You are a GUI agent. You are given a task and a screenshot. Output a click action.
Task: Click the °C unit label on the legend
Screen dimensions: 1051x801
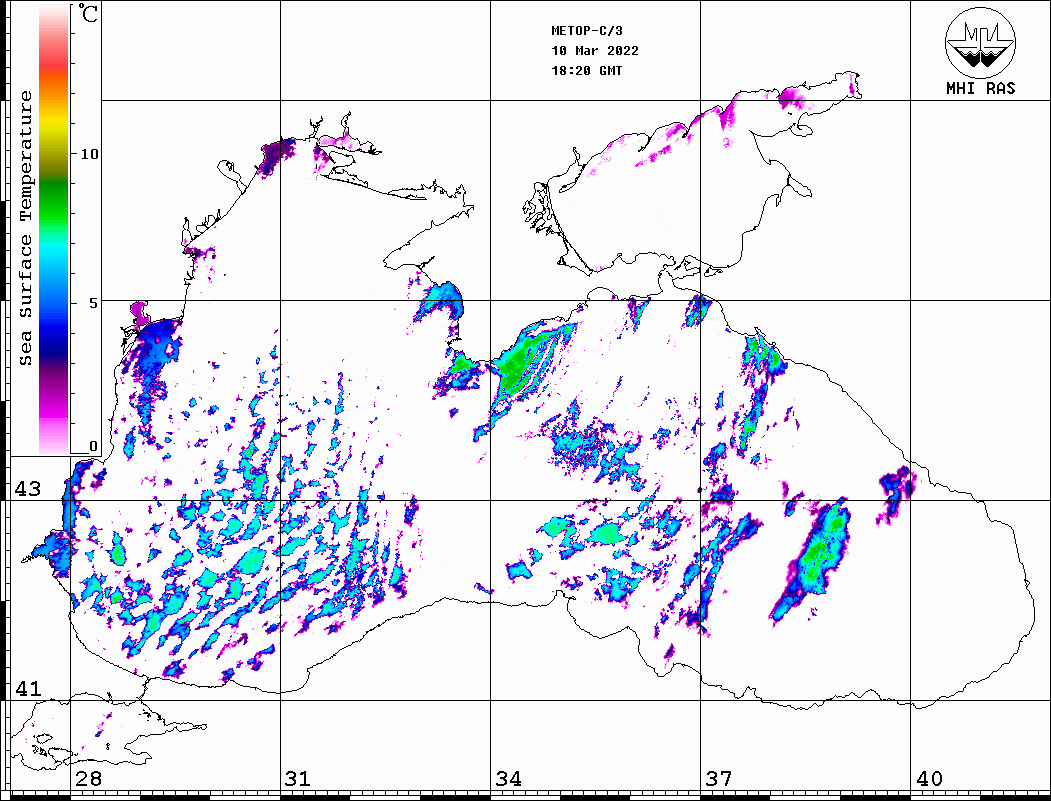click(x=88, y=13)
